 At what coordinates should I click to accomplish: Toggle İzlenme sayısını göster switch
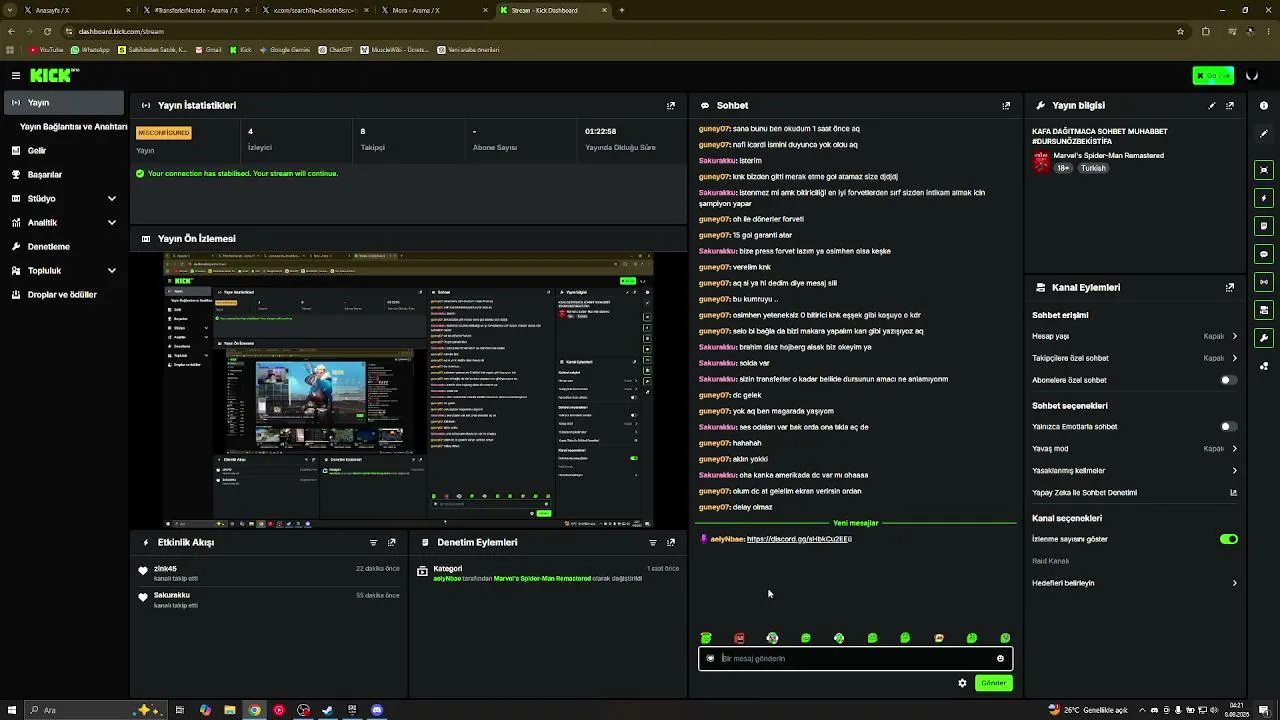[x=1229, y=539]
